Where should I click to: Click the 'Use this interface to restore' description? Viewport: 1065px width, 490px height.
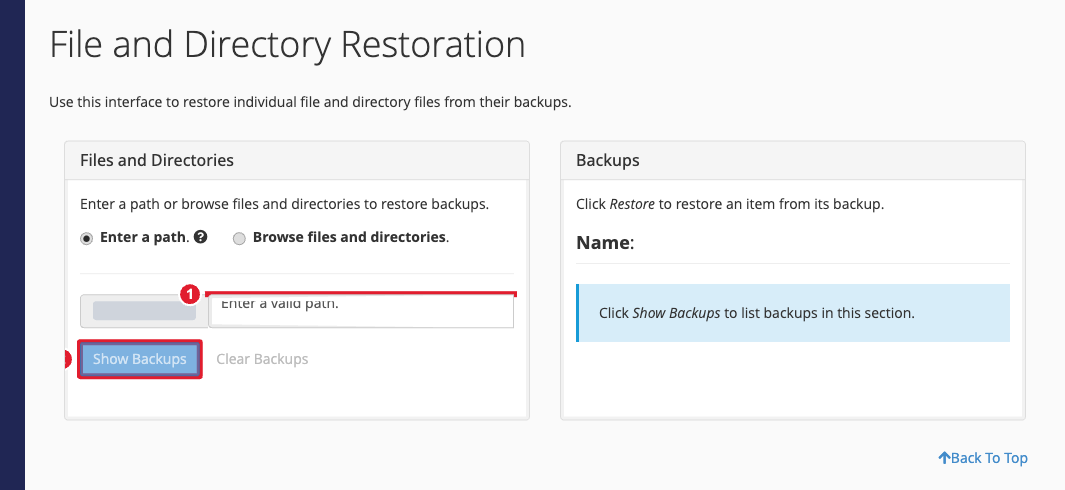pyautogui.click(x=310, y=103)
